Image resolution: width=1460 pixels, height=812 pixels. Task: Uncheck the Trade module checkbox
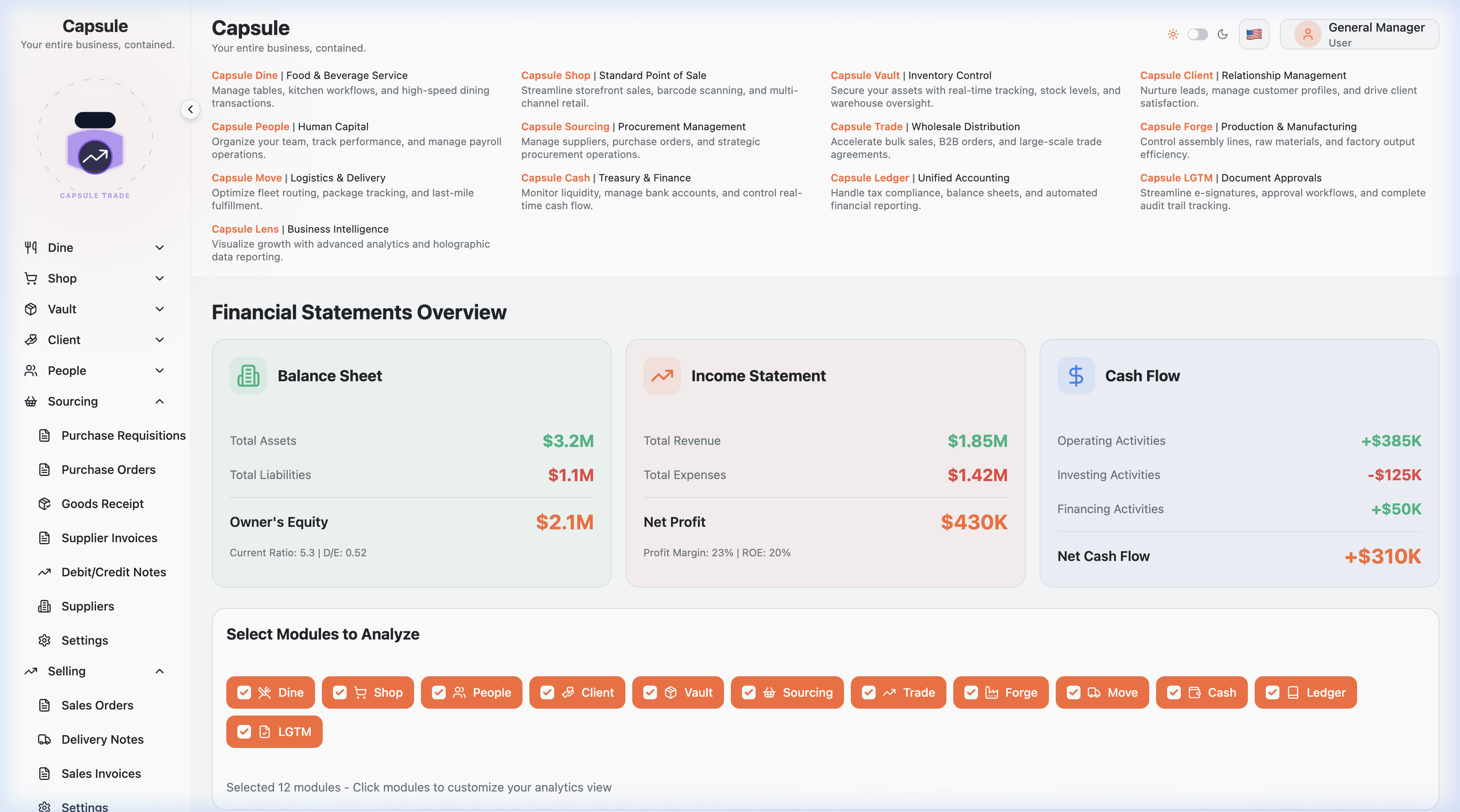tap(869, 692)
